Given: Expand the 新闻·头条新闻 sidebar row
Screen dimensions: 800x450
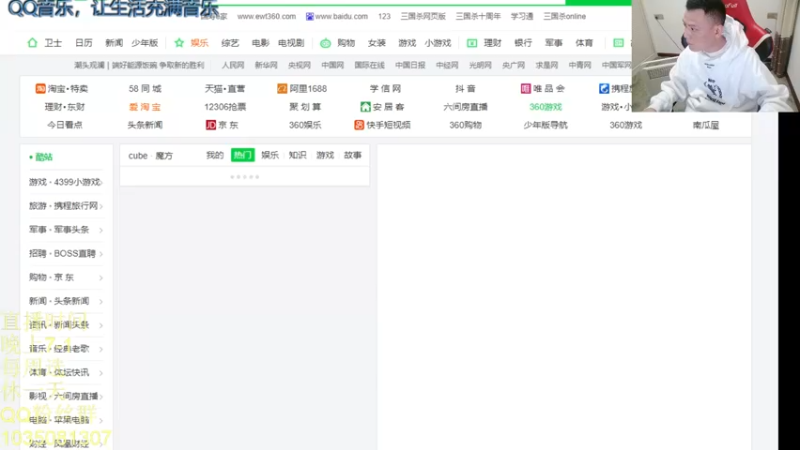Looking at the screenshot, I should (66, 301).
